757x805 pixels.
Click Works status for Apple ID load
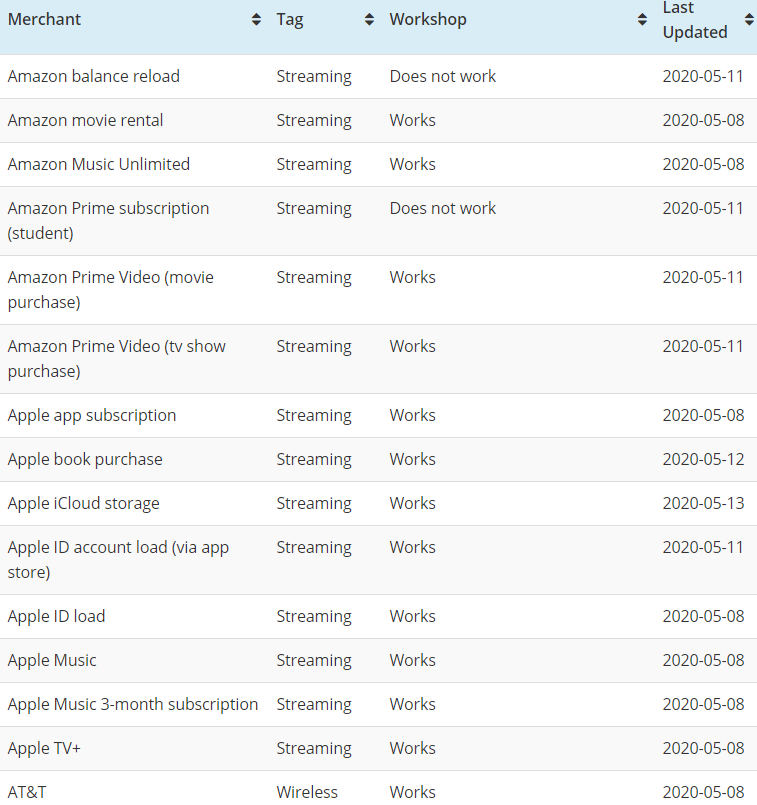(x=413, y=617)
